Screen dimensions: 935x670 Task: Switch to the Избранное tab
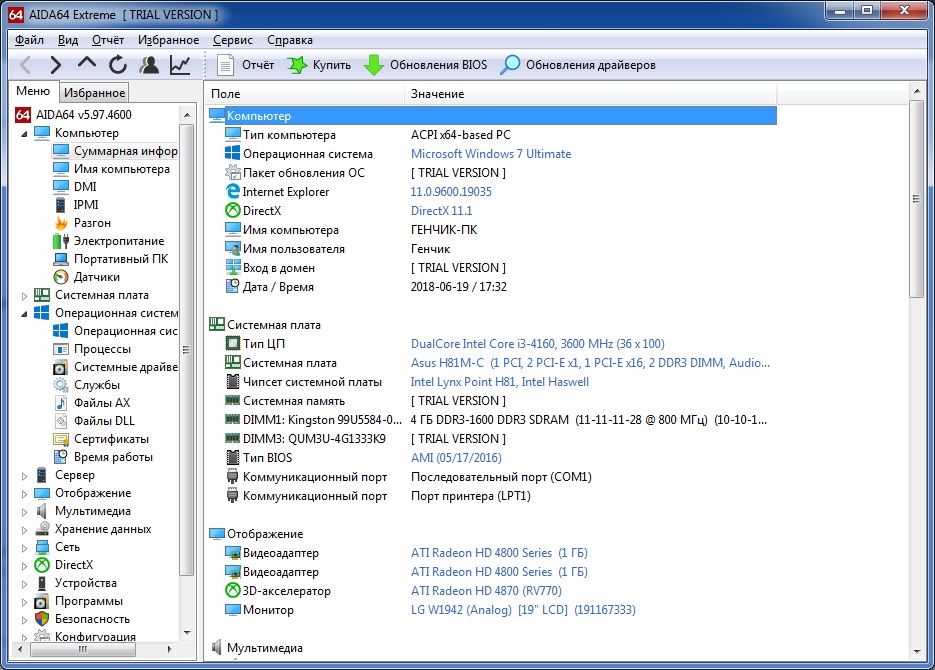coord(94,93)
